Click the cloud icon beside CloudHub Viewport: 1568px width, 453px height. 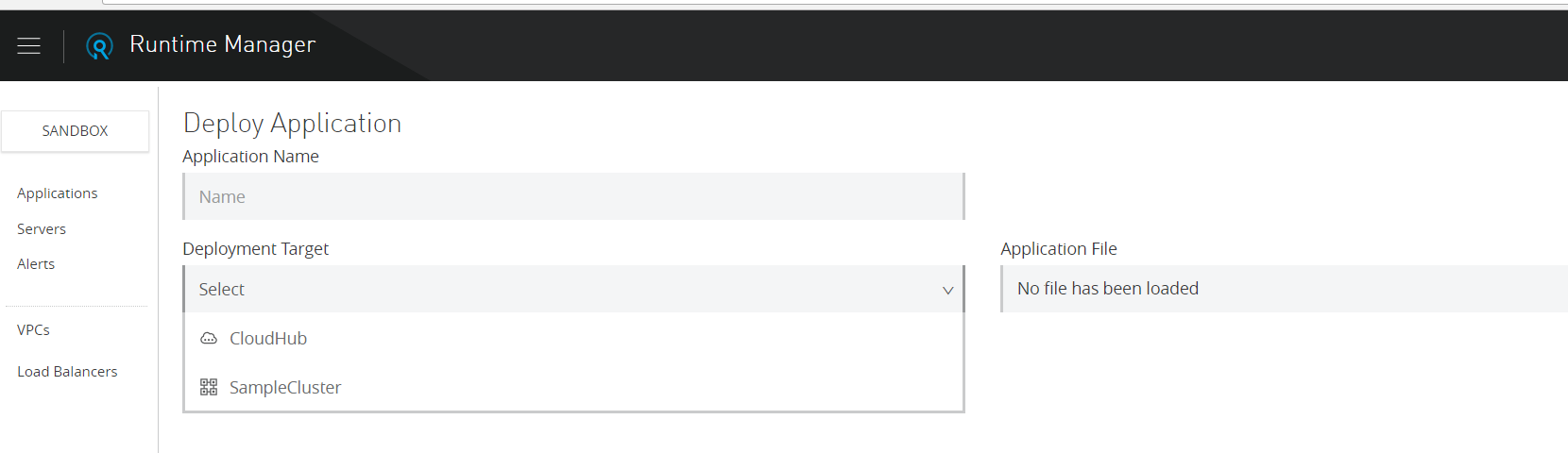(209, 338)
